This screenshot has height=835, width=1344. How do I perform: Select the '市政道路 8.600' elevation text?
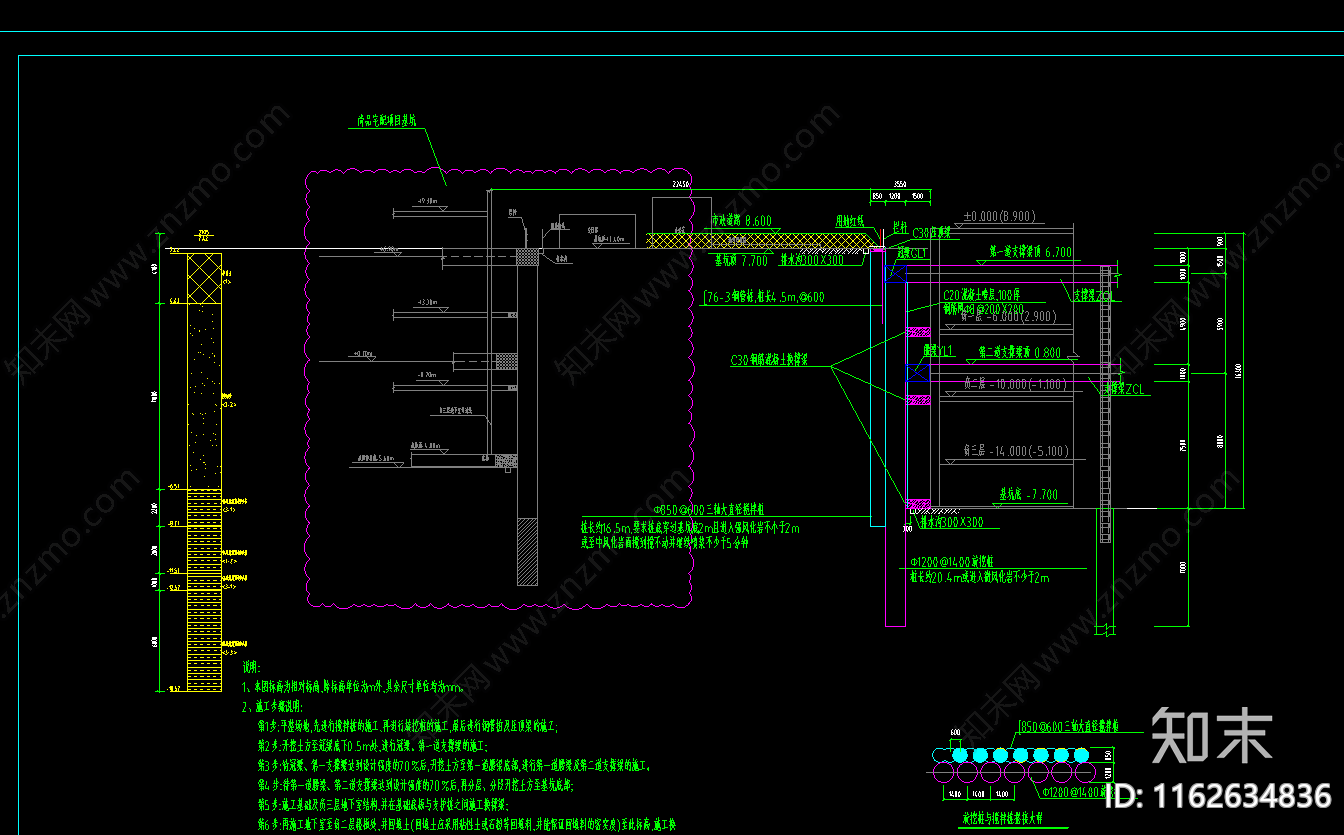(741, 221)
